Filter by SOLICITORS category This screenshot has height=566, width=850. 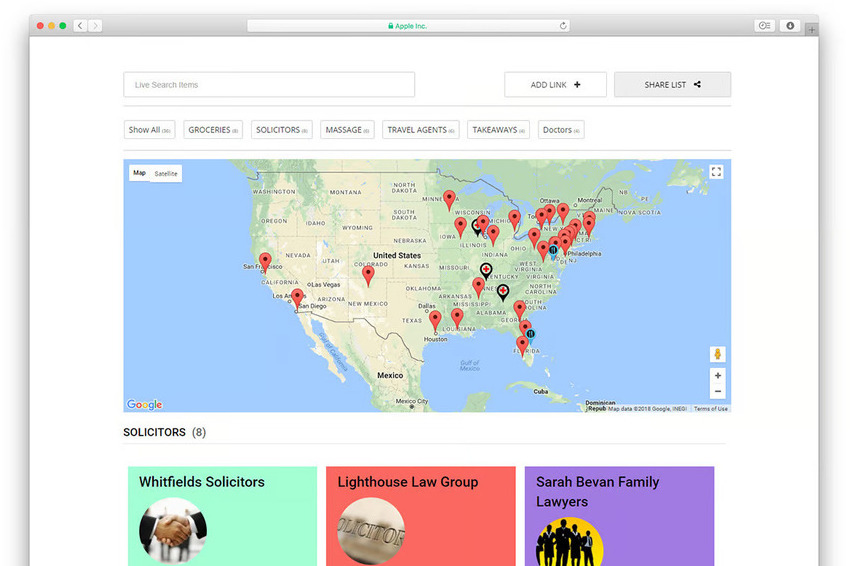(281, 130)
